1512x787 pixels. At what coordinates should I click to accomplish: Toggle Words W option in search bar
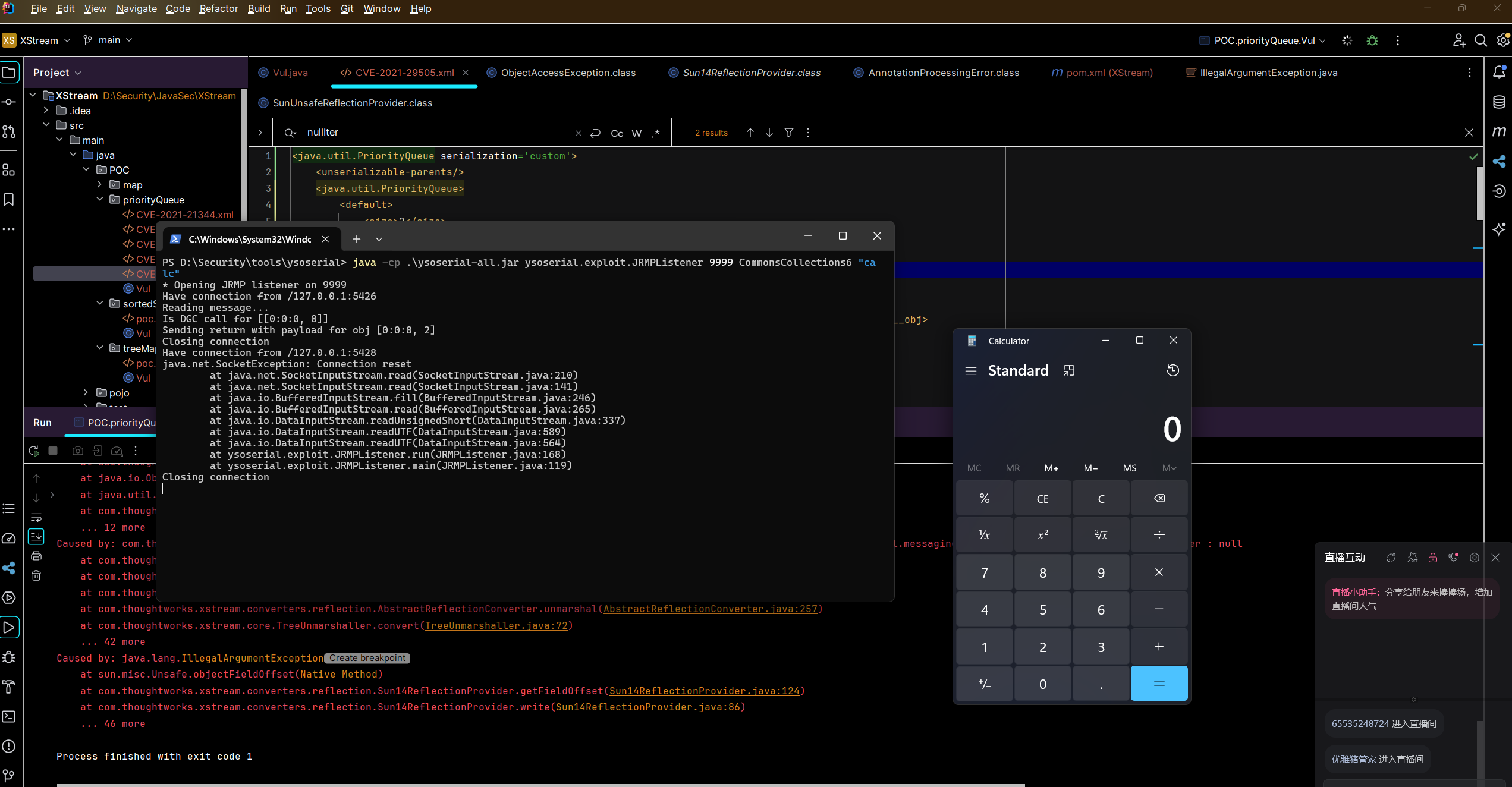point(637,133)
